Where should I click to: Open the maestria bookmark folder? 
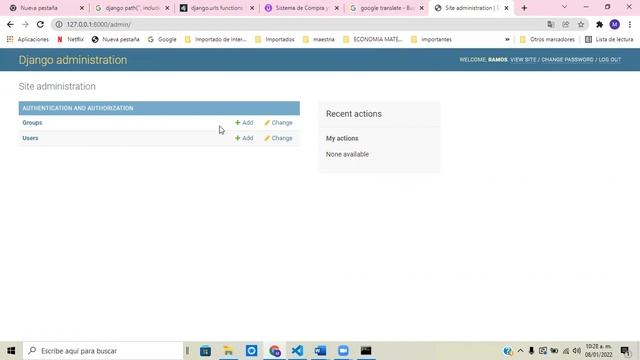(x=319, y=39)
